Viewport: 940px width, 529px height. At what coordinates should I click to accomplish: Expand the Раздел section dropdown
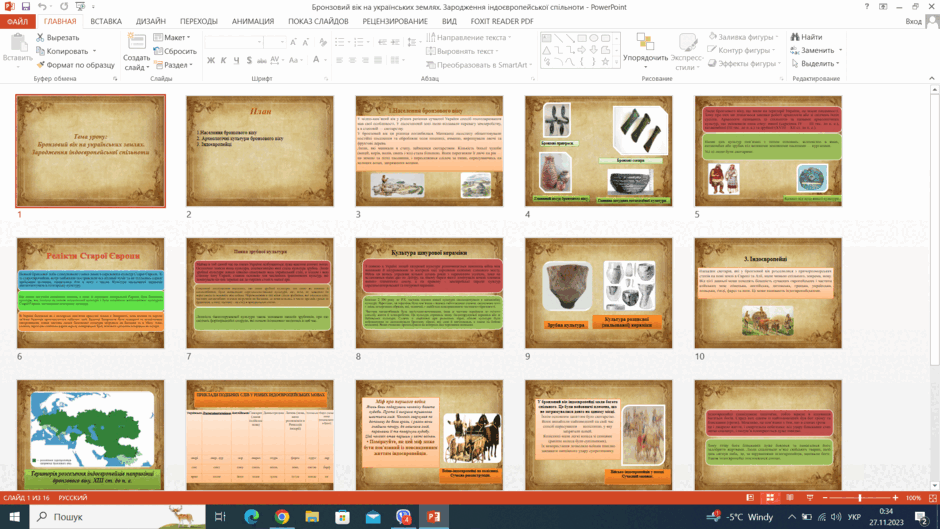[174, 65]
